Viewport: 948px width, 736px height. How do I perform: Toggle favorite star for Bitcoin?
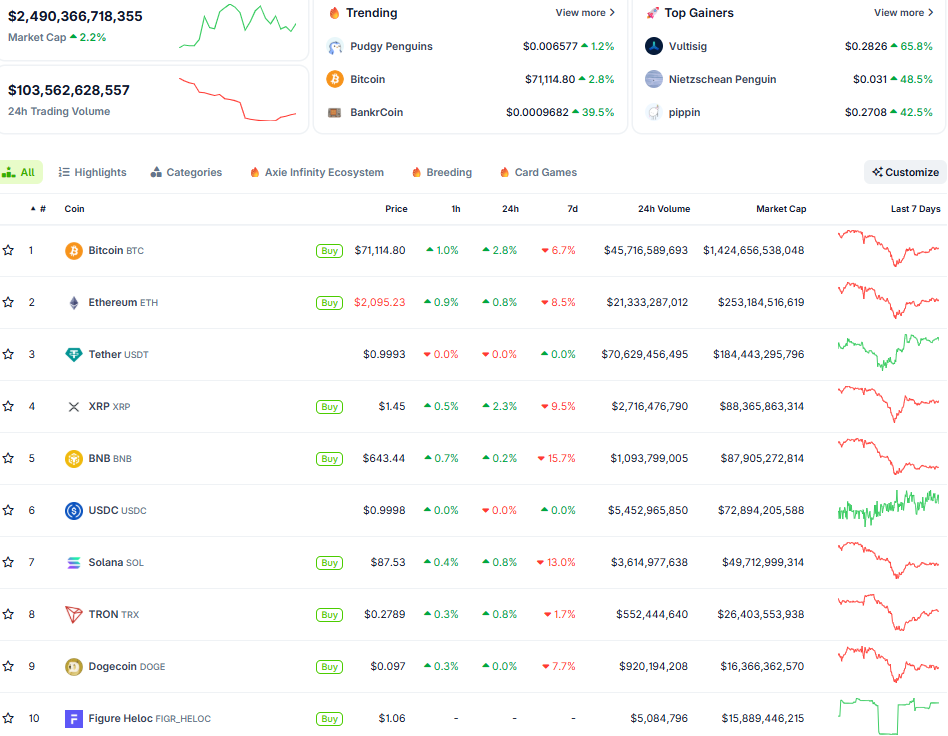coord(8,251)
